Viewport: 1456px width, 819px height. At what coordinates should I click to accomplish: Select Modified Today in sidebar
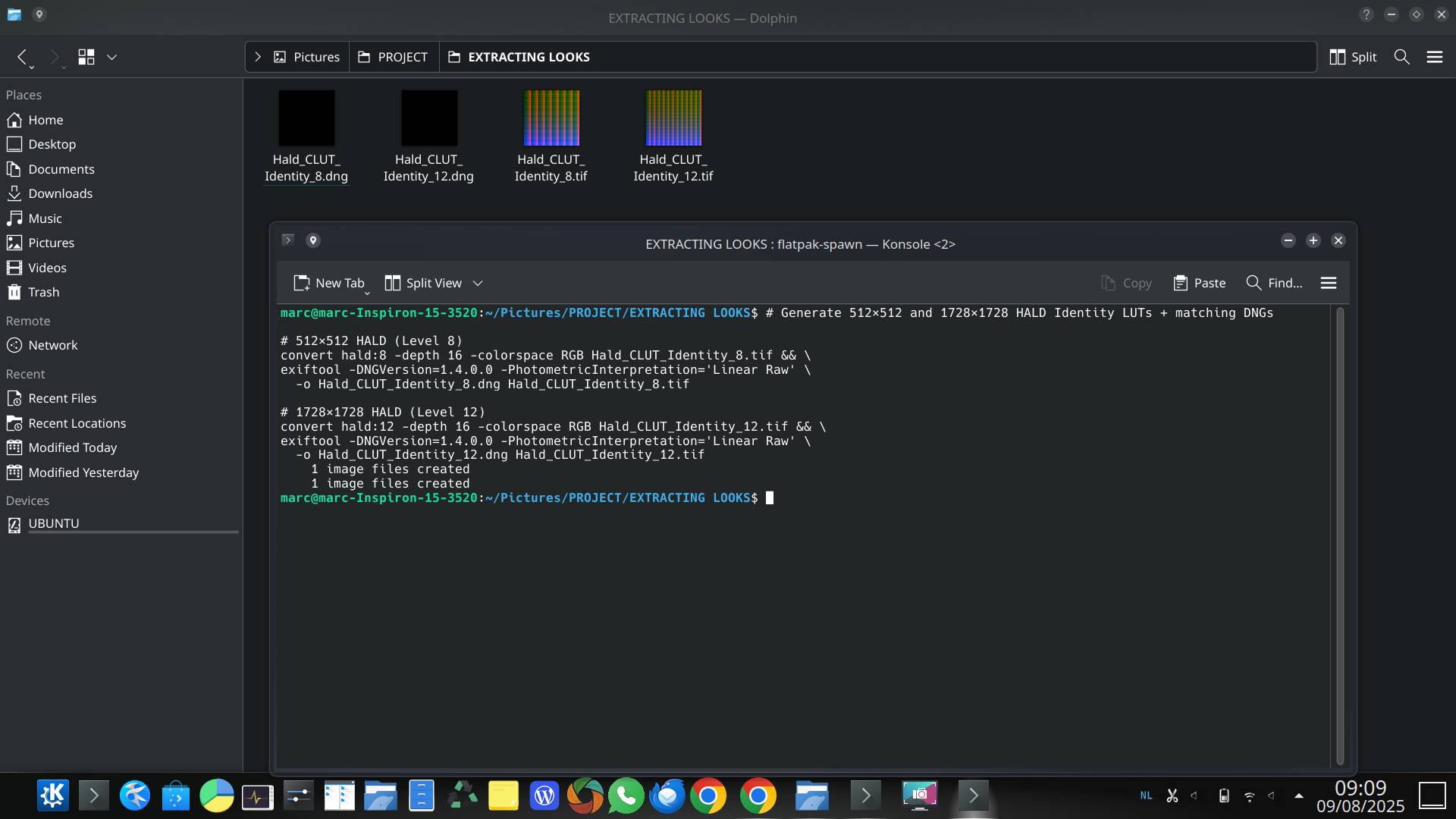[x=72, y=447]
